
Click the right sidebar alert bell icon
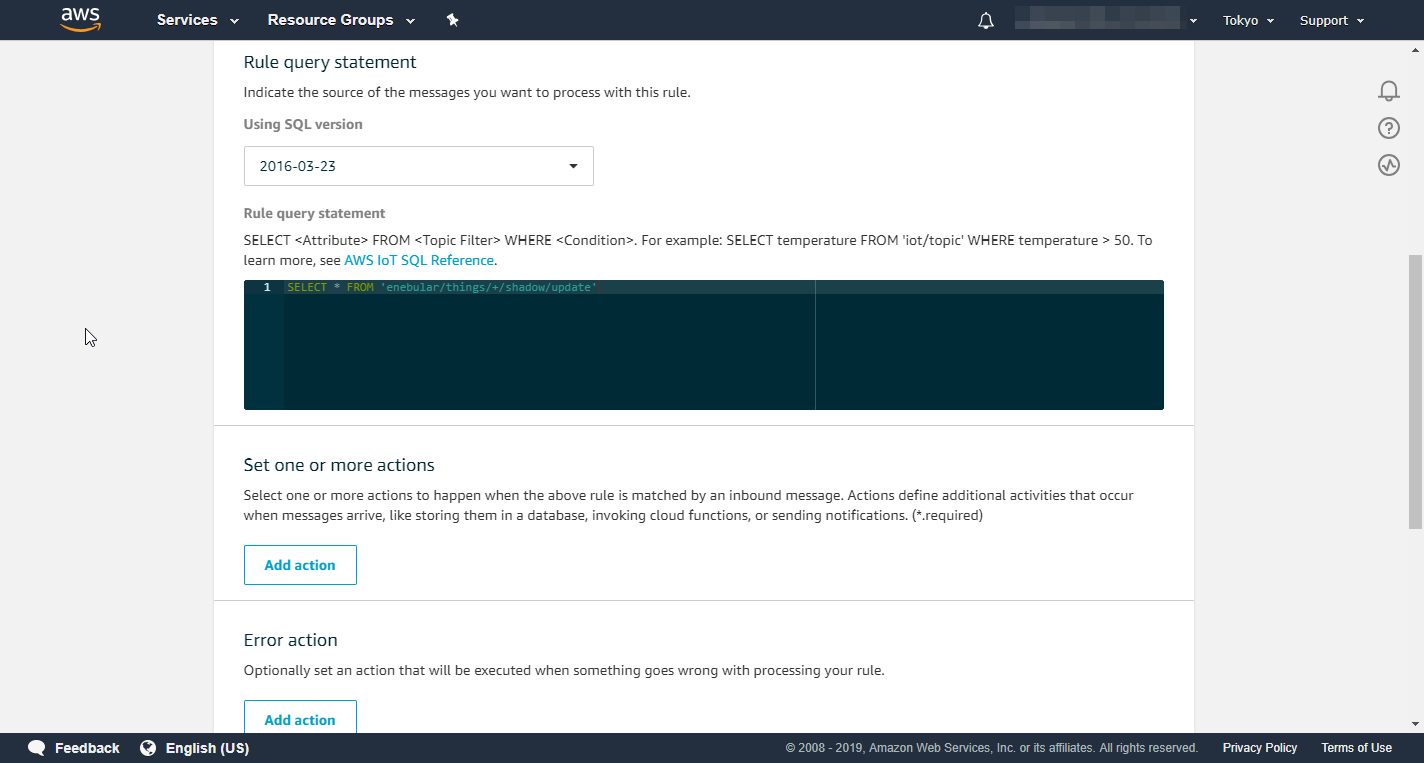[1388, 91]
